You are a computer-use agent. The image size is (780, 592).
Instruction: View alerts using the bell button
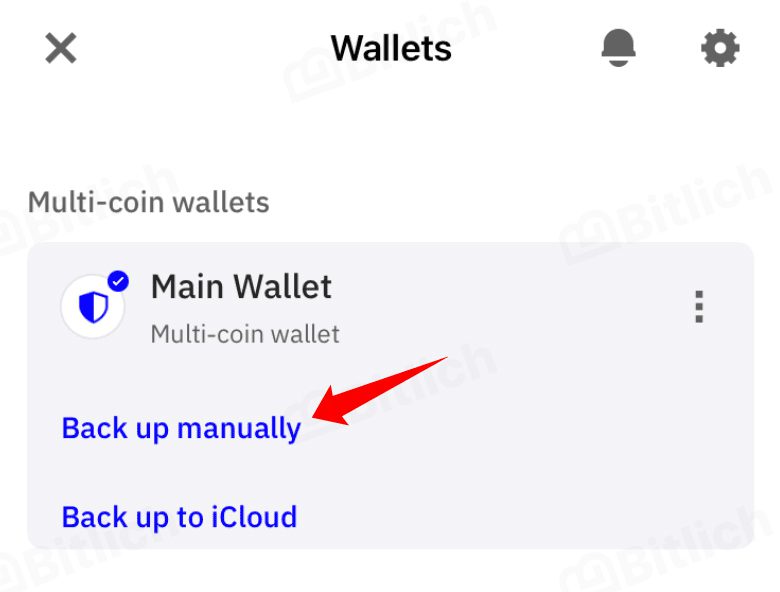pos(618,48)
